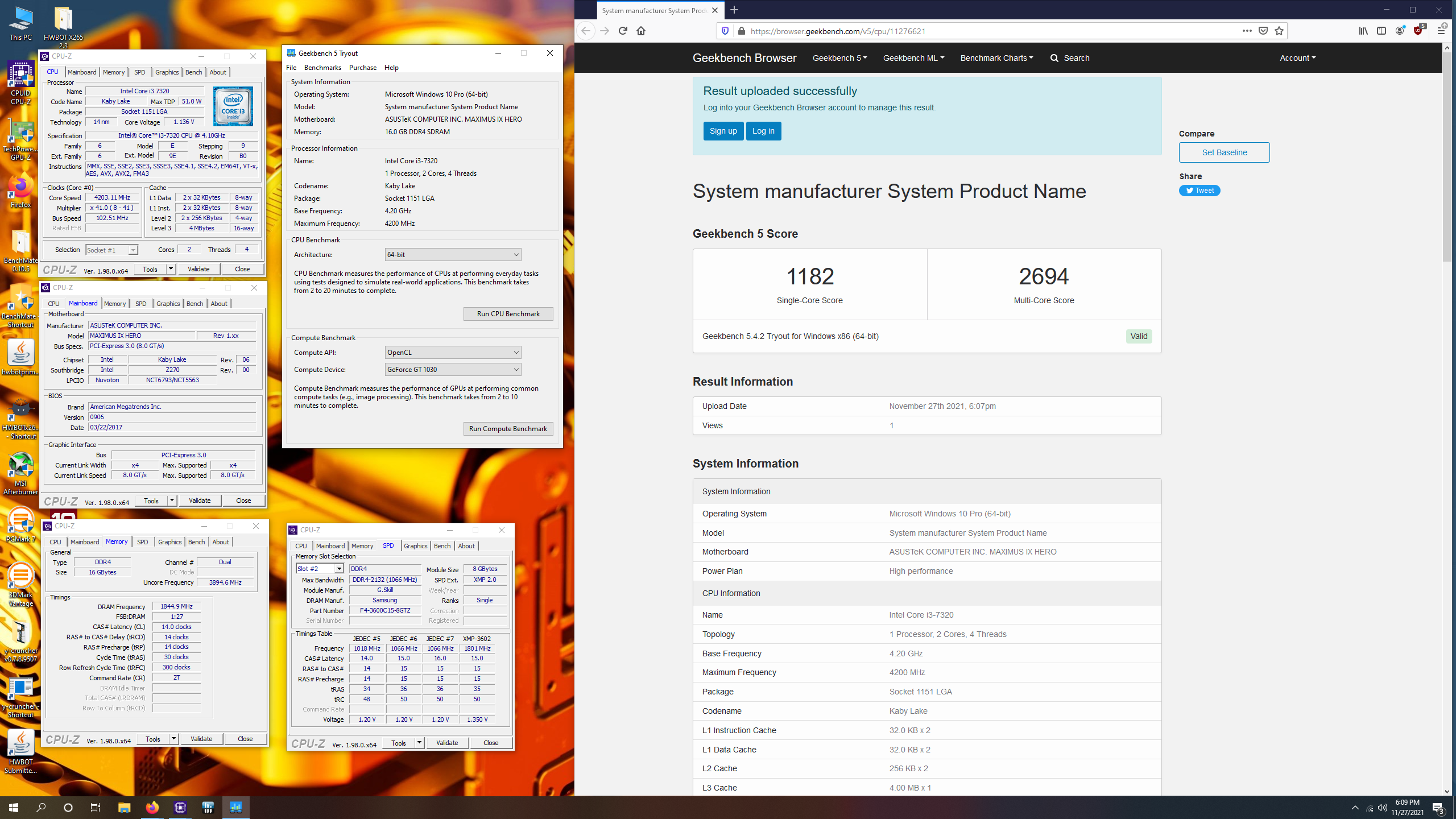Click the Firefox back arrow

click(586, 31)
